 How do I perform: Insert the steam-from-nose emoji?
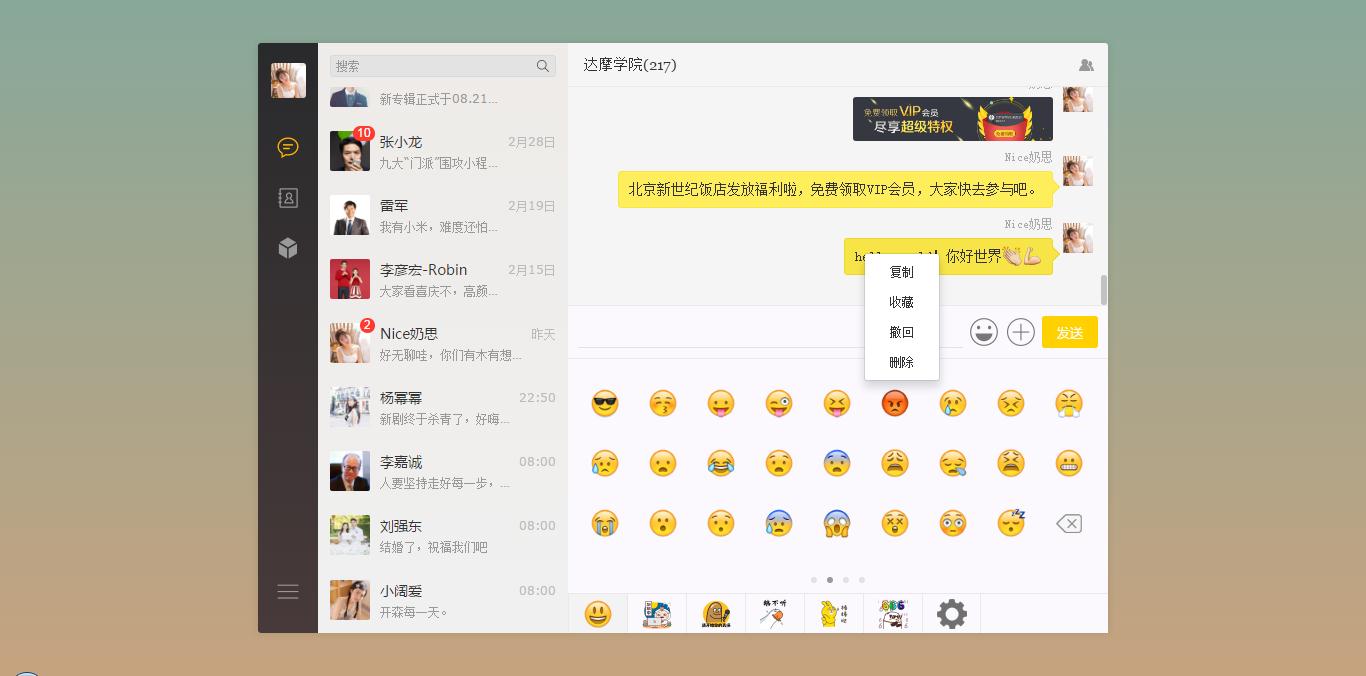1069,403
